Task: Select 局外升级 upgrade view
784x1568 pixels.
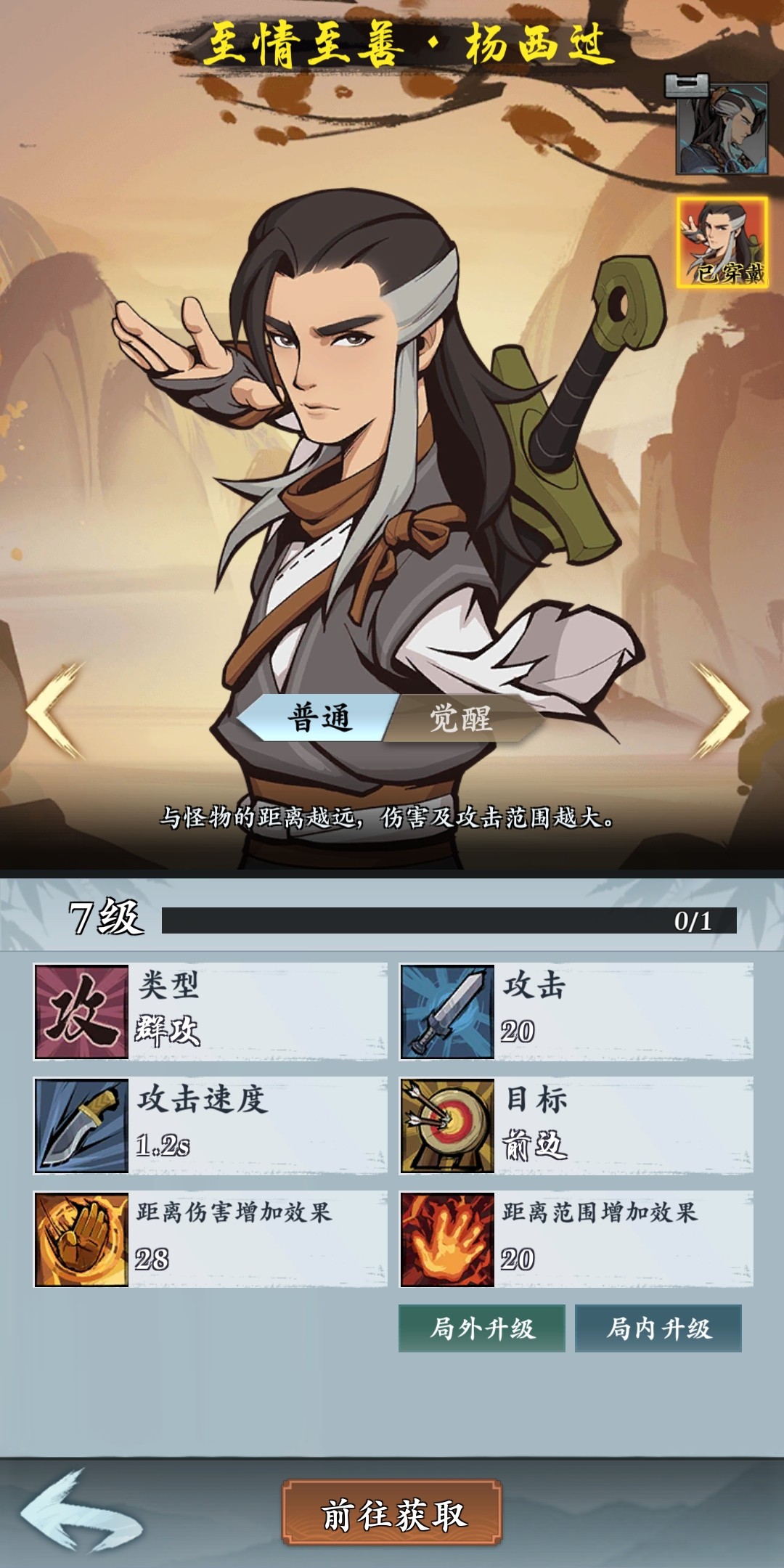Action: 482,1328
